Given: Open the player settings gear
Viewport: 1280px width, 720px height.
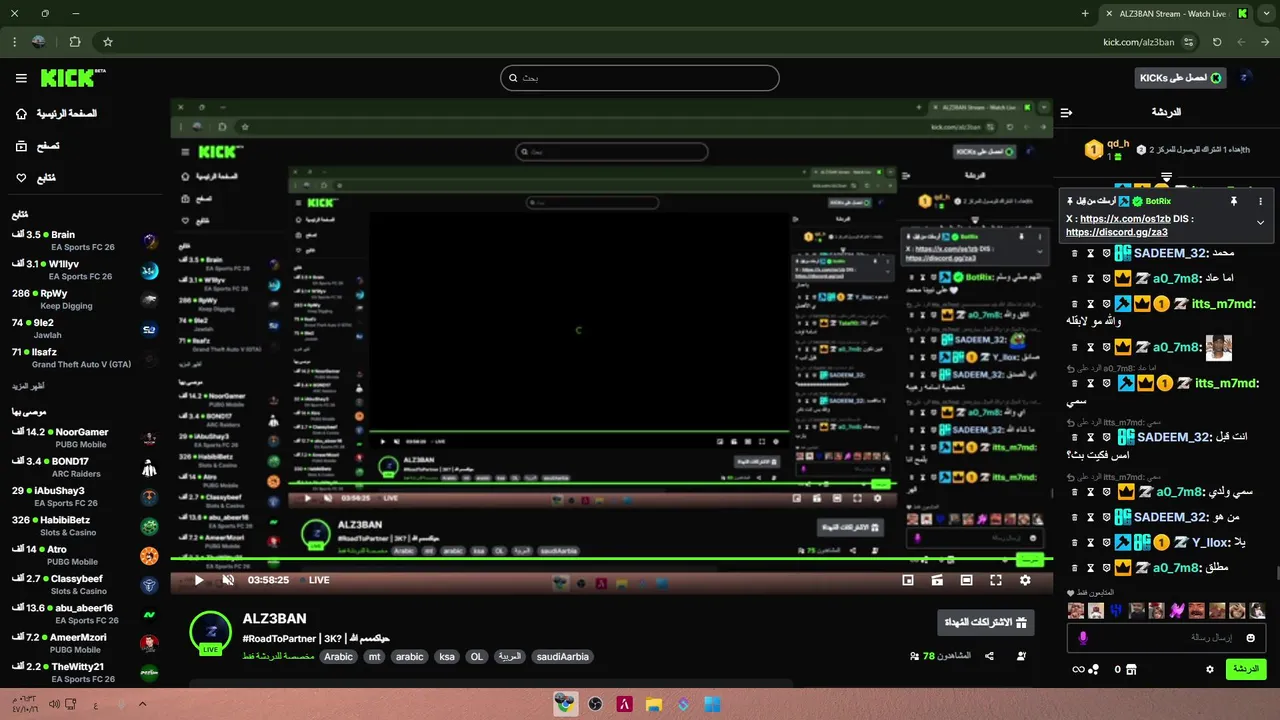Looking at the screenshot, I should coord(1025,580).
